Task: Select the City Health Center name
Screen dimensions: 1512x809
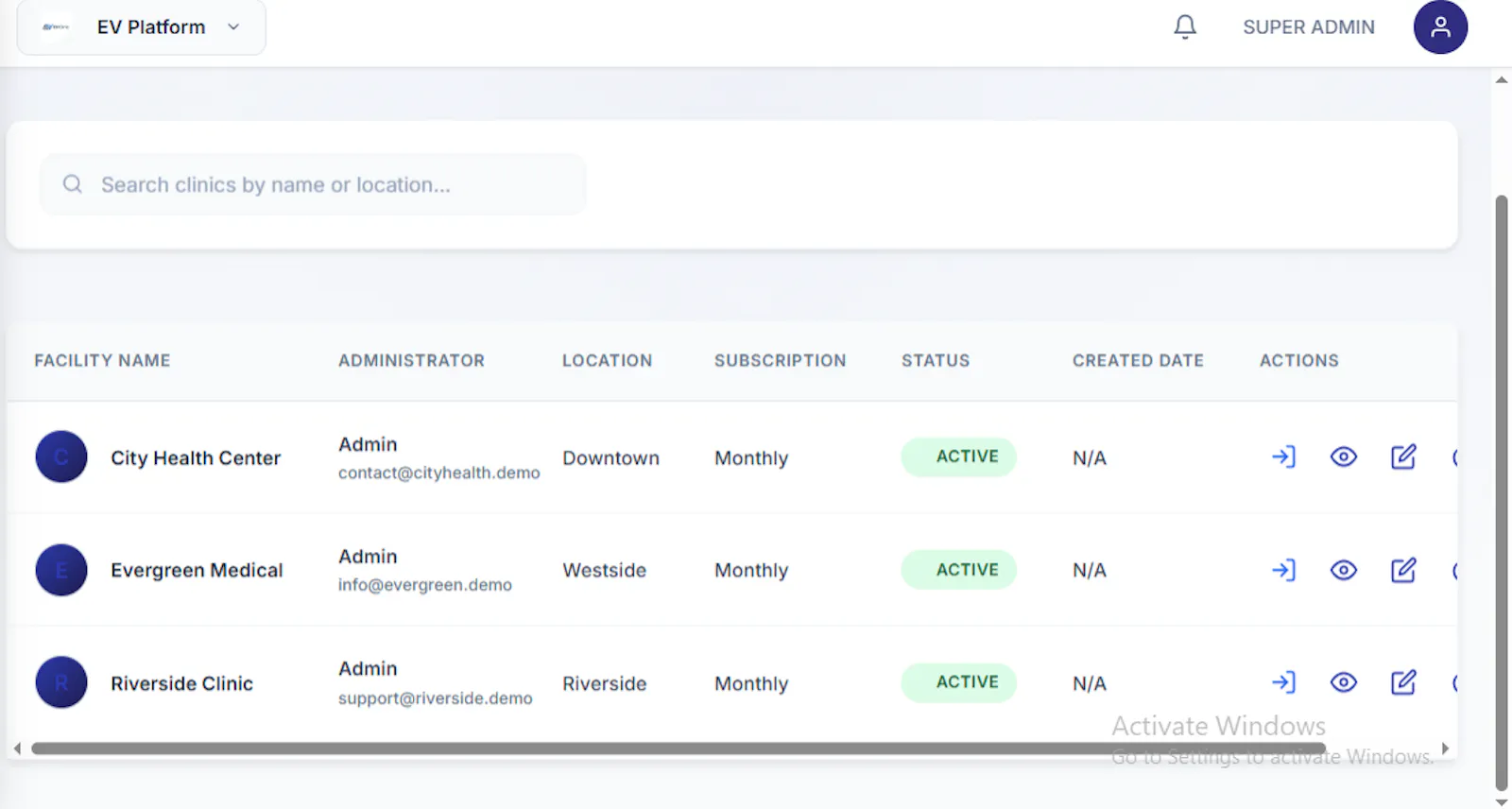Action: tap(196, 458)
